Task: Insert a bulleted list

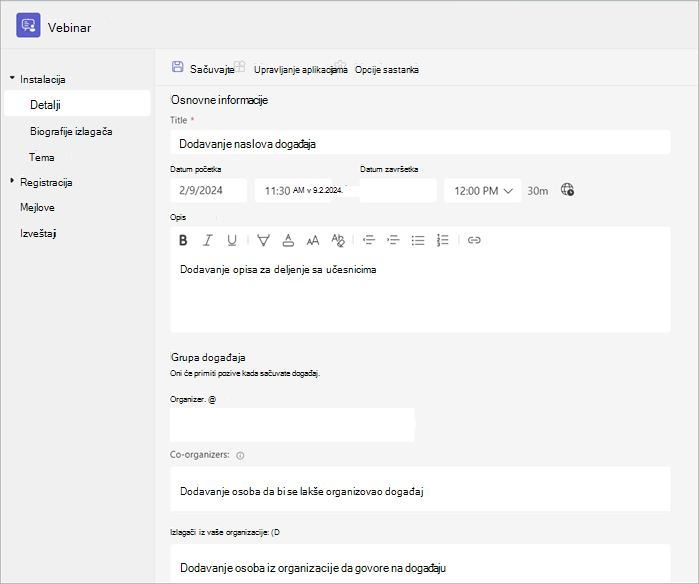Action: point(418,240)
